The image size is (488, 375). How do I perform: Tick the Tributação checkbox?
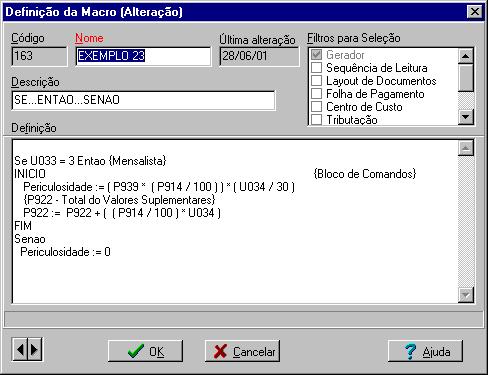pos(316,119)
